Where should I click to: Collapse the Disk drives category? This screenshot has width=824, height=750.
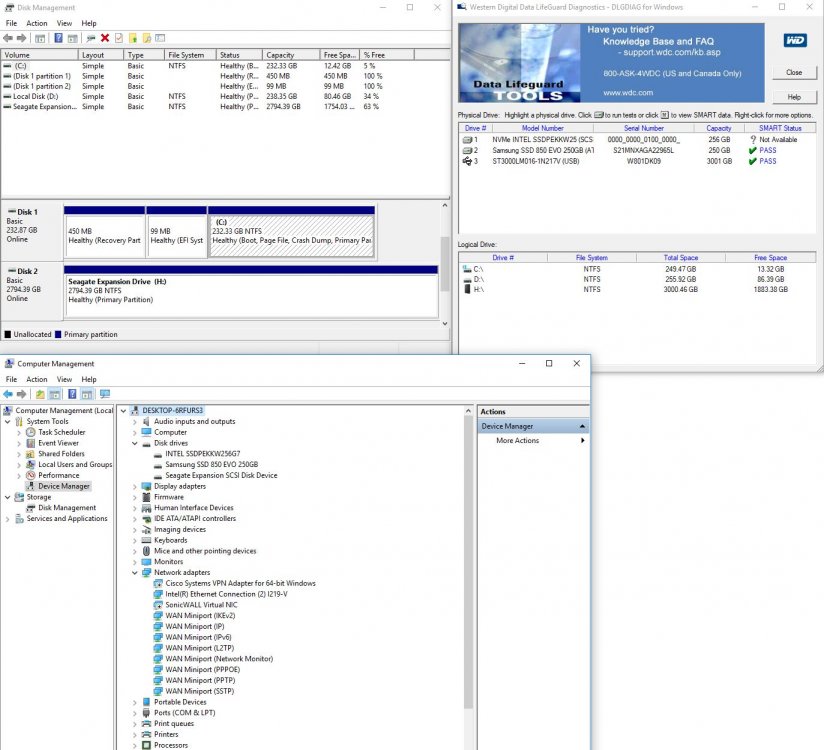(x=135, y=443)
